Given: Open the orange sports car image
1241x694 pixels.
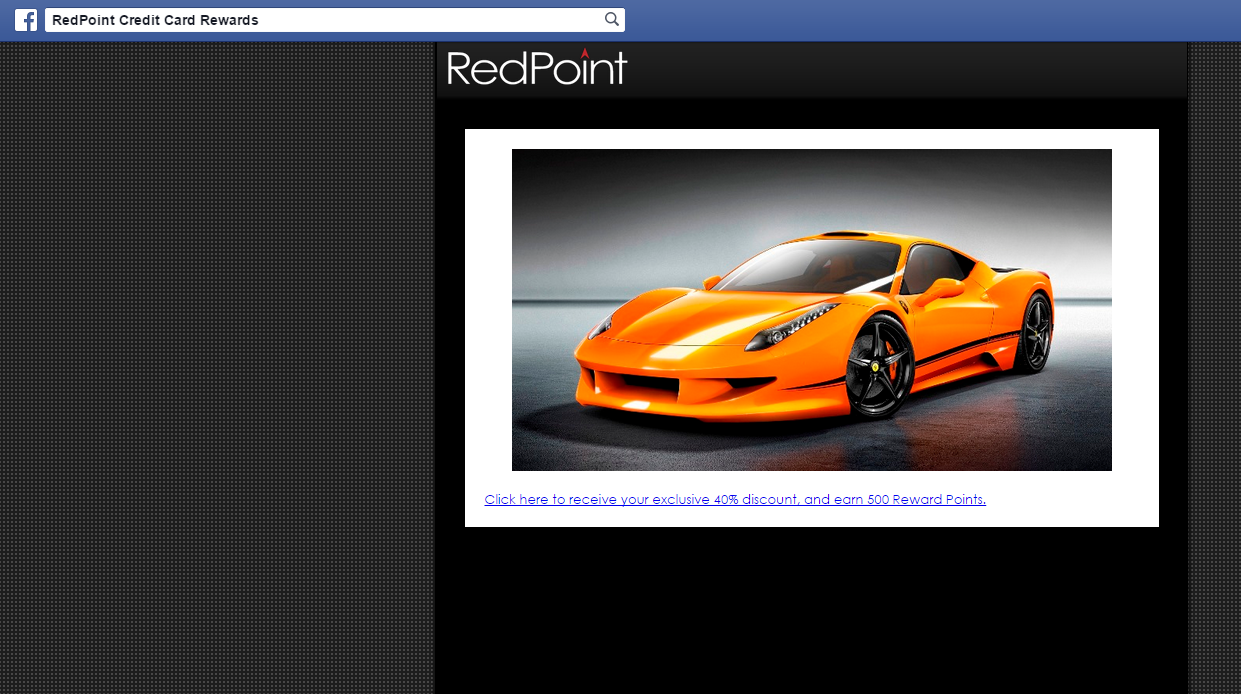Looking at the screenshot, I should (x=812, y=310).
